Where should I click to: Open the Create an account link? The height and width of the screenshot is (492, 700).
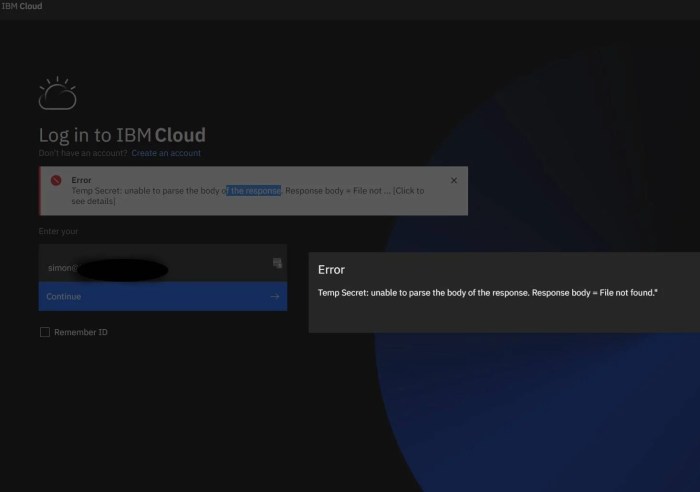166,153
